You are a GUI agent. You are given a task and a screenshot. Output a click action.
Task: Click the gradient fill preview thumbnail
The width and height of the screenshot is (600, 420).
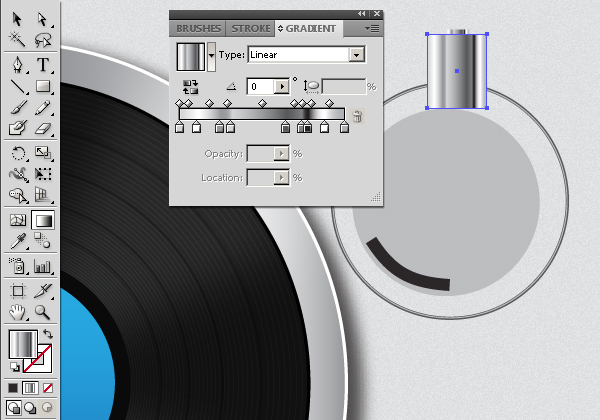pyautogui.click(x=191, y=57)
